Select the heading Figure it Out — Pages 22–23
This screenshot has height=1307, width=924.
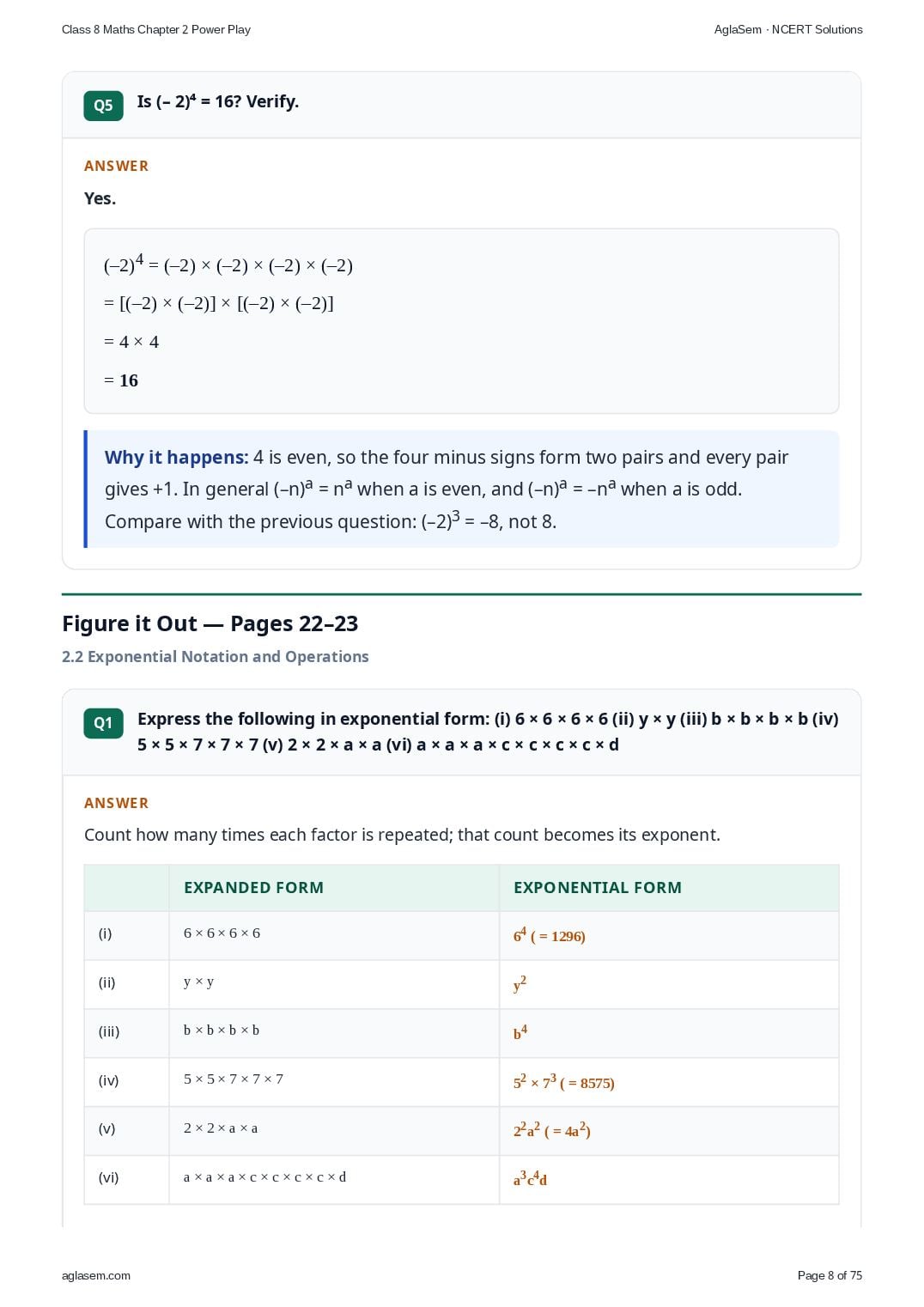coord(210,623)
